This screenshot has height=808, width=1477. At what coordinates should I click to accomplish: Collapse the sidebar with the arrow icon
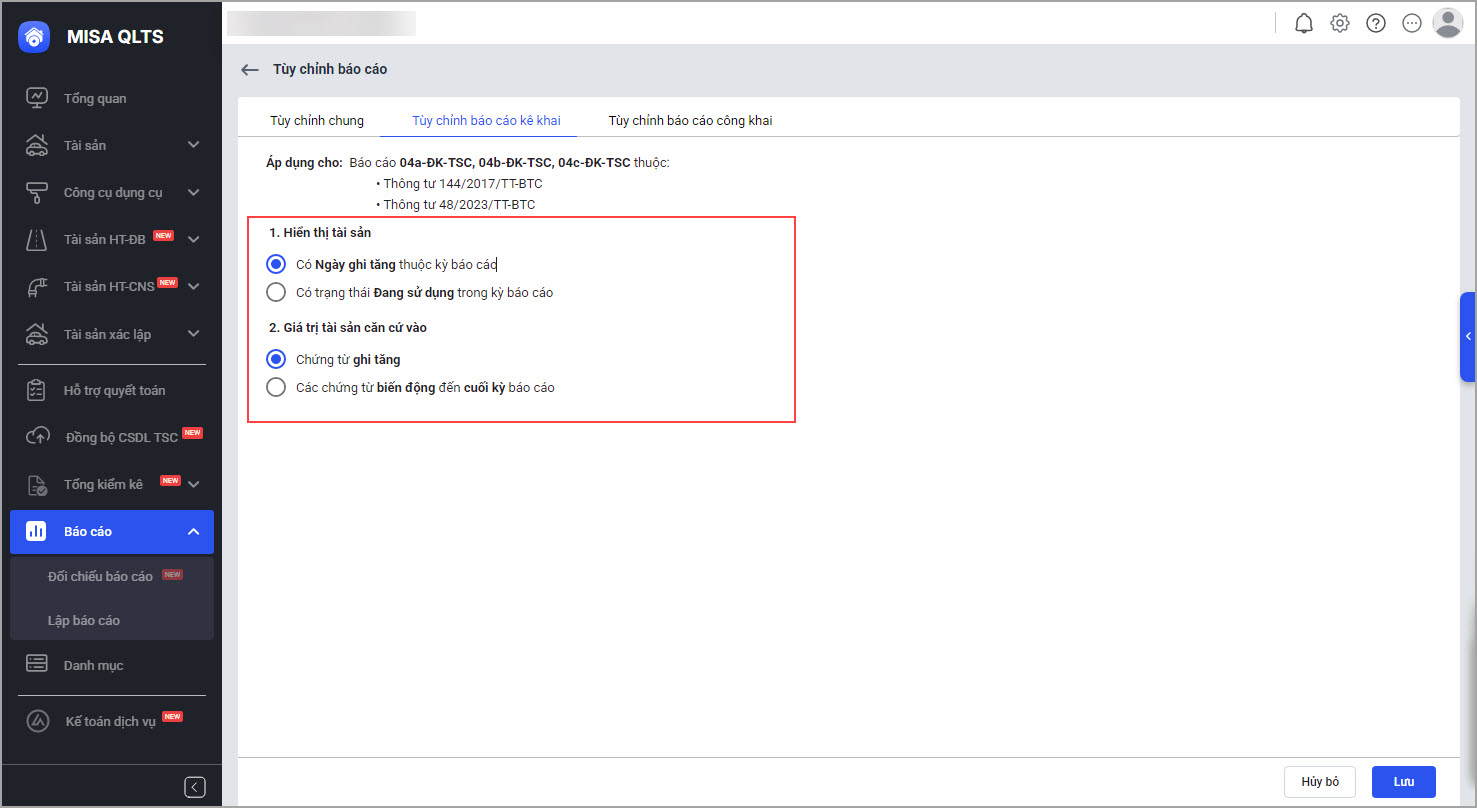(195, 787)
